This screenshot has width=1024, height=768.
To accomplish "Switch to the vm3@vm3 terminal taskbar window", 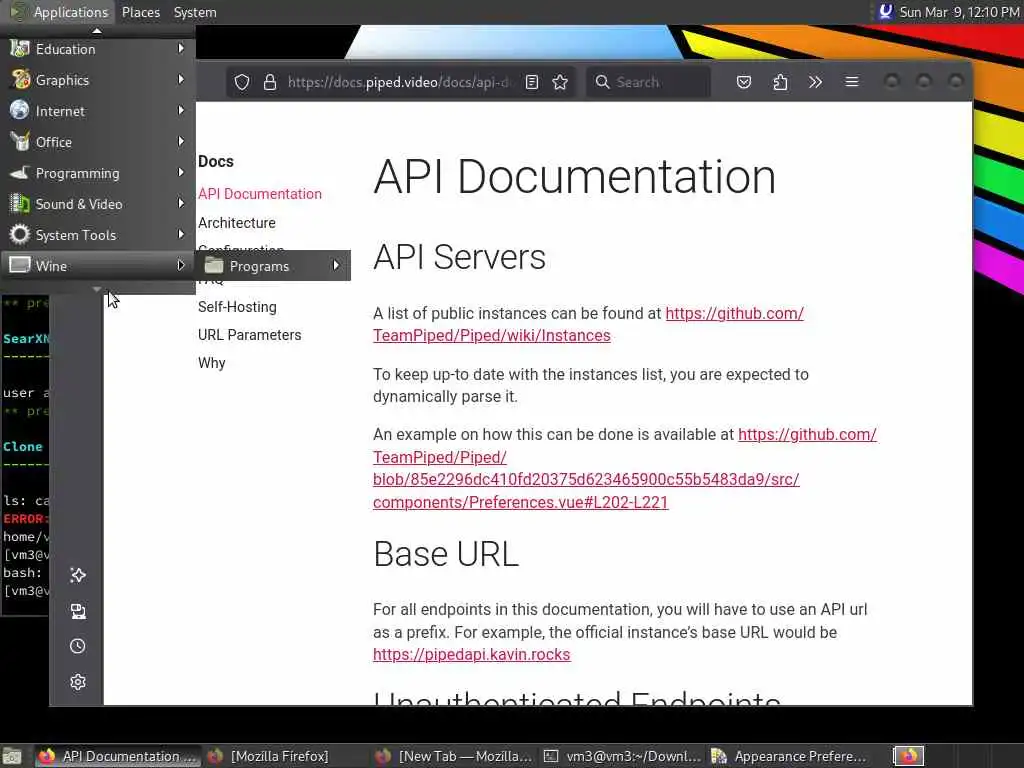I will [622, 756].
